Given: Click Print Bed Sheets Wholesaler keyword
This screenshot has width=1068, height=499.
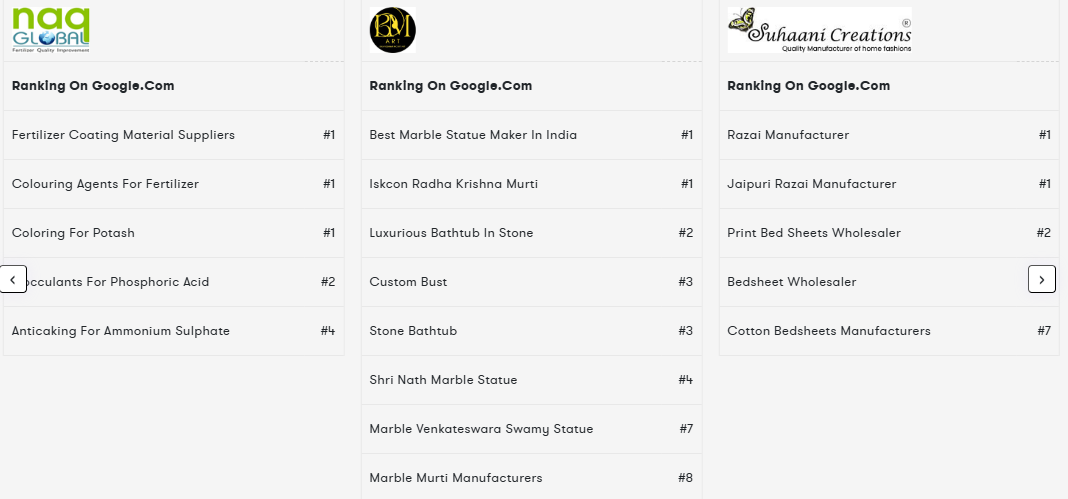Looking at the screenshot, I should 813,233.
